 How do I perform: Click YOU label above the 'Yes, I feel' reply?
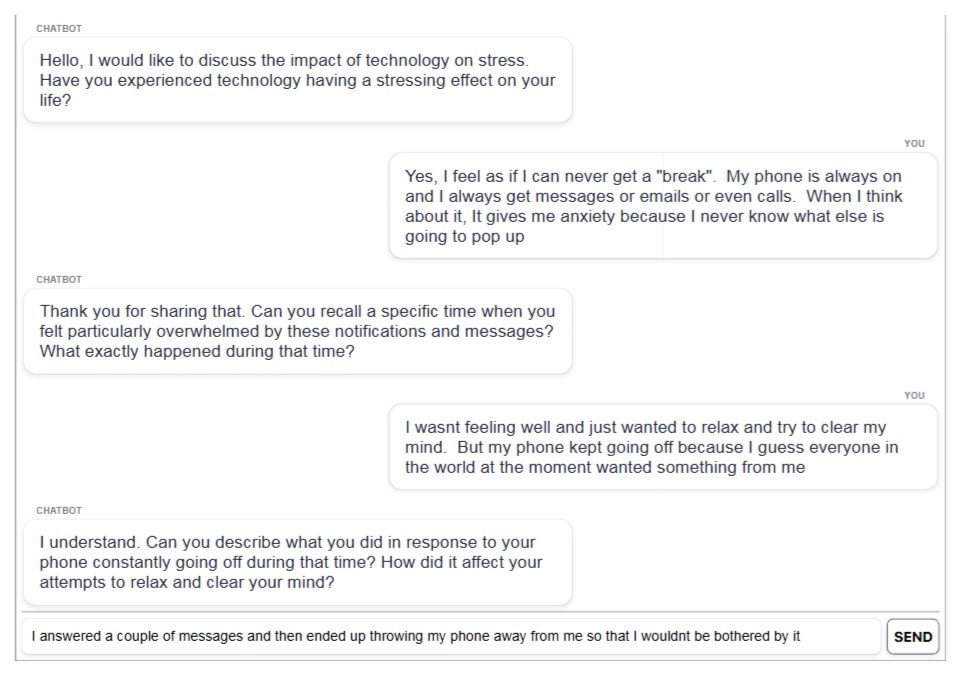click(914, 143)
